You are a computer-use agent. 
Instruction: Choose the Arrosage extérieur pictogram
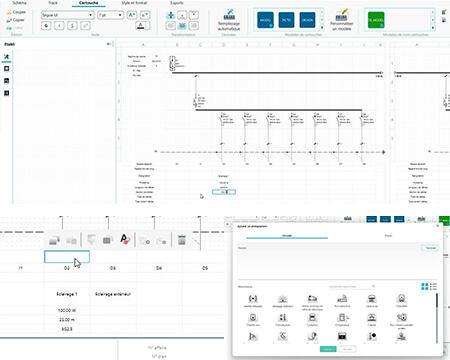point(283,301)
